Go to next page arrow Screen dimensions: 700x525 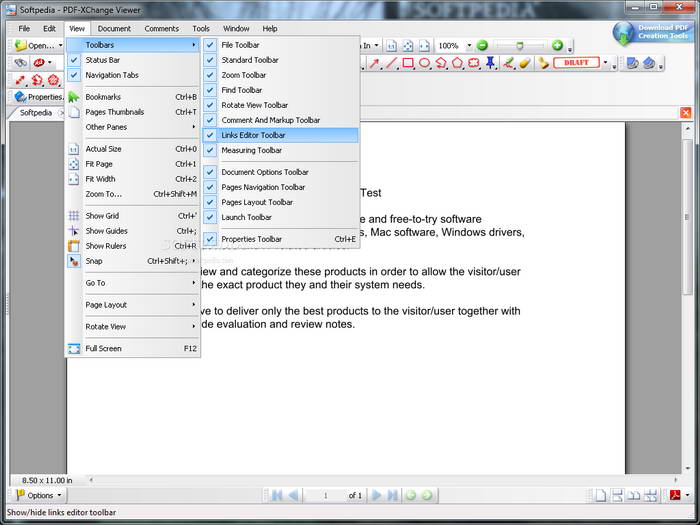(376, 495)
